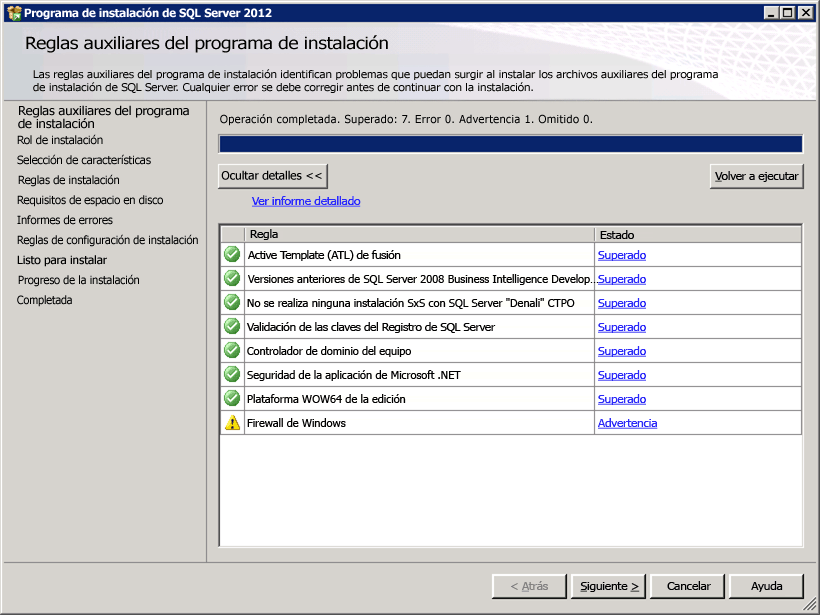
Task: Click the Superado link for Active Template (ATL)
Action: (620, 255)
